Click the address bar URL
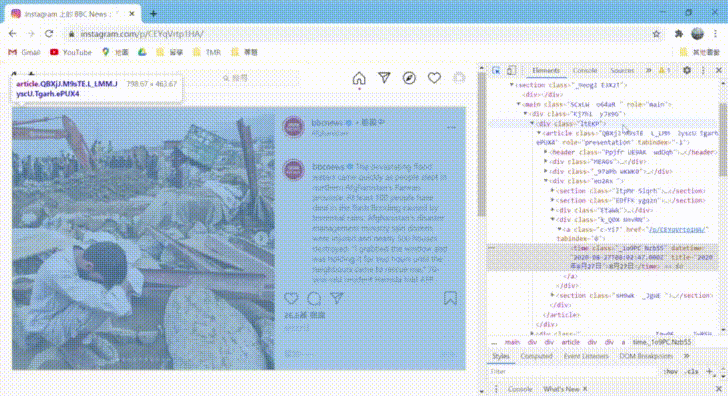The width and height of the screenshot is (728, 396). pos(142,34)
